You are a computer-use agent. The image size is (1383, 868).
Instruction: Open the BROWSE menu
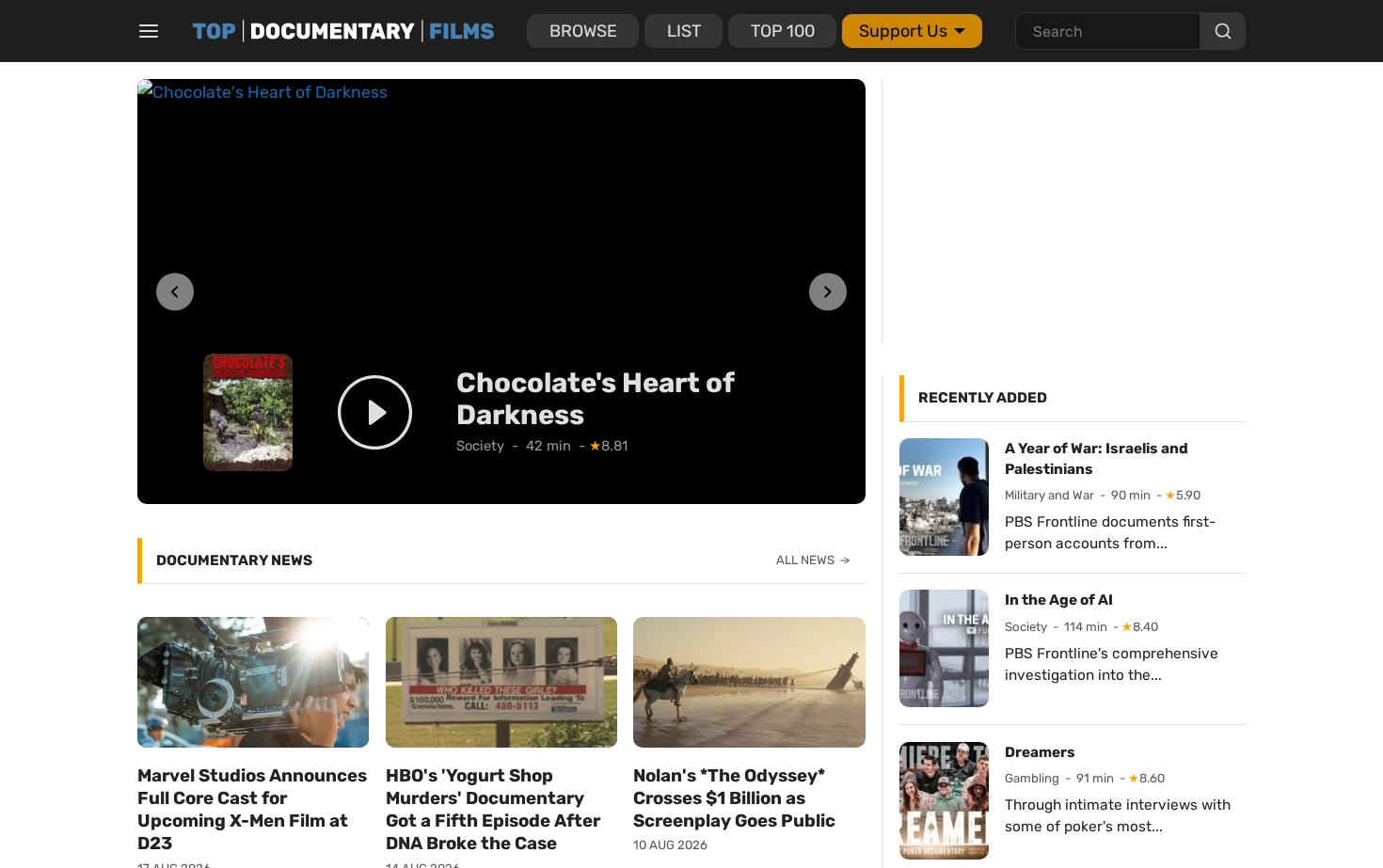582,31
